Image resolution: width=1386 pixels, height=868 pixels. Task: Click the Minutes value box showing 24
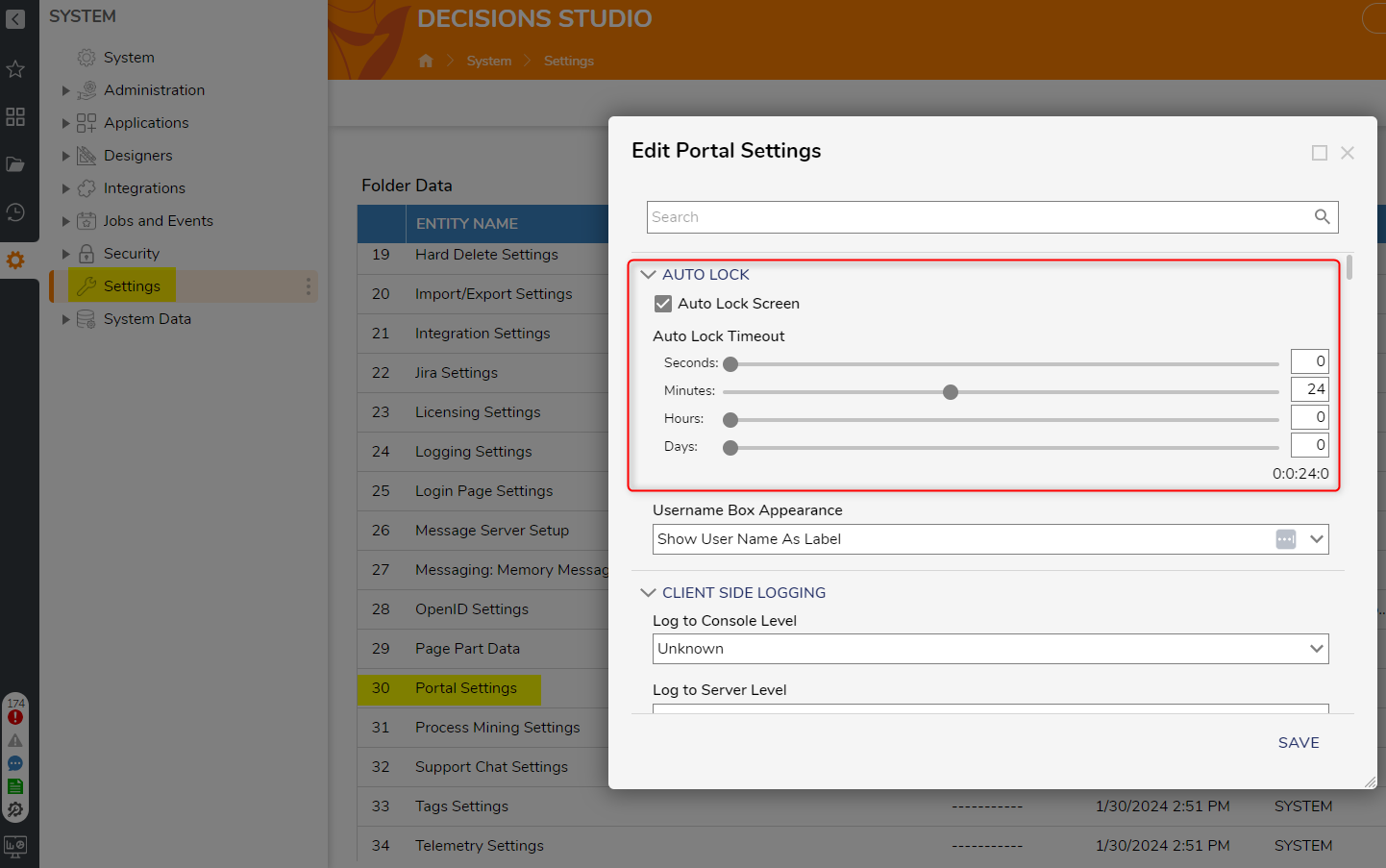click(1309, 389)
